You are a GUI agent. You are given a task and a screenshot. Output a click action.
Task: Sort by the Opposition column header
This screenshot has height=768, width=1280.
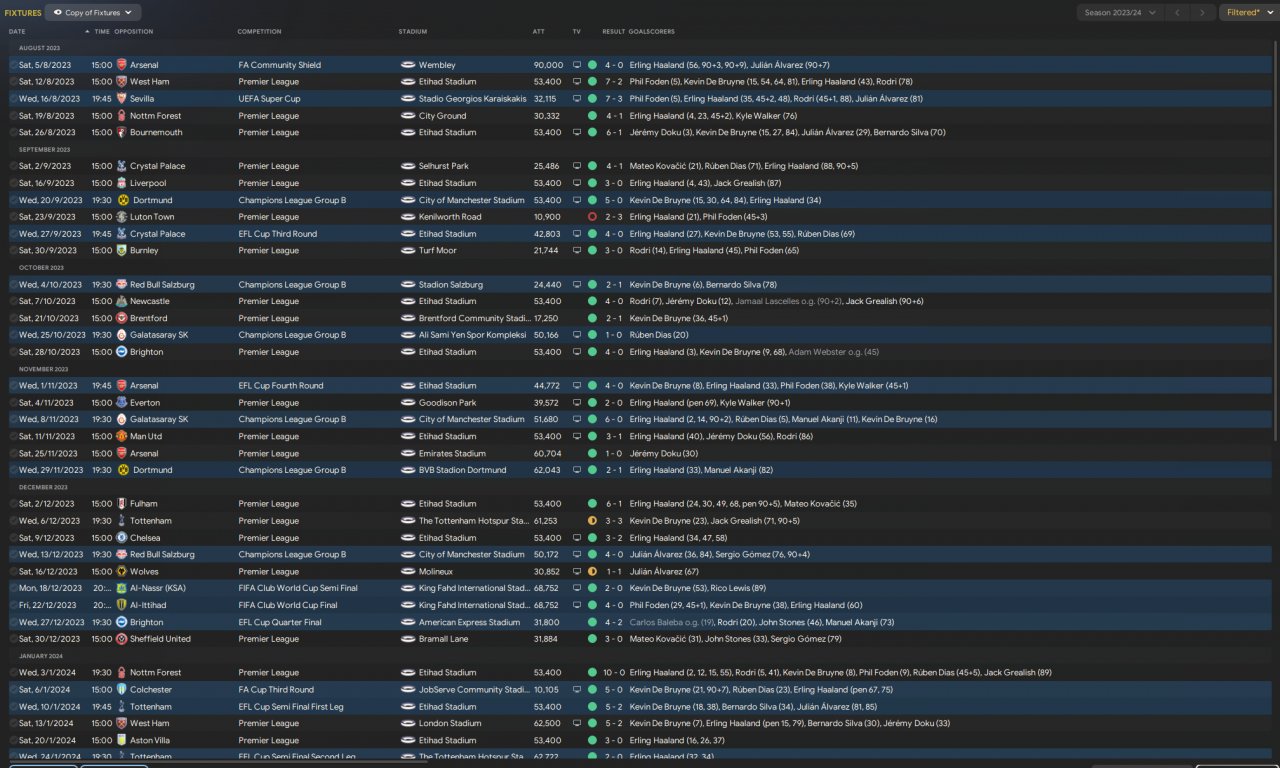[x=134, y=32]
